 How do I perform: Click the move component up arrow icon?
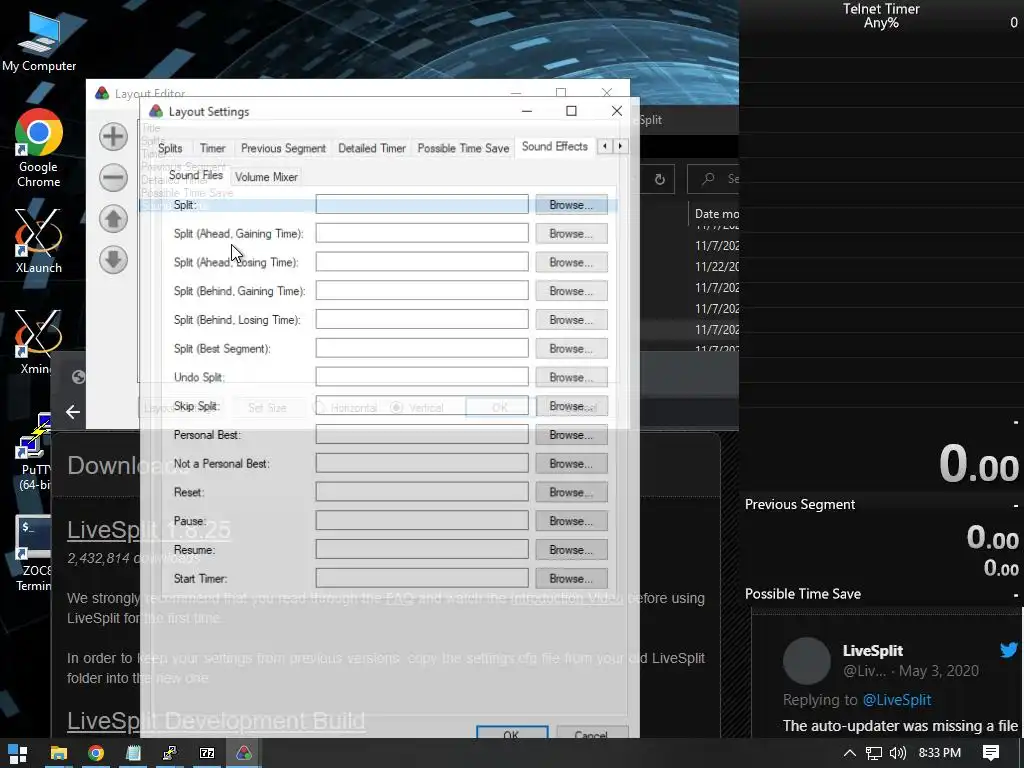pyautogui.click(x=113, y=219)
